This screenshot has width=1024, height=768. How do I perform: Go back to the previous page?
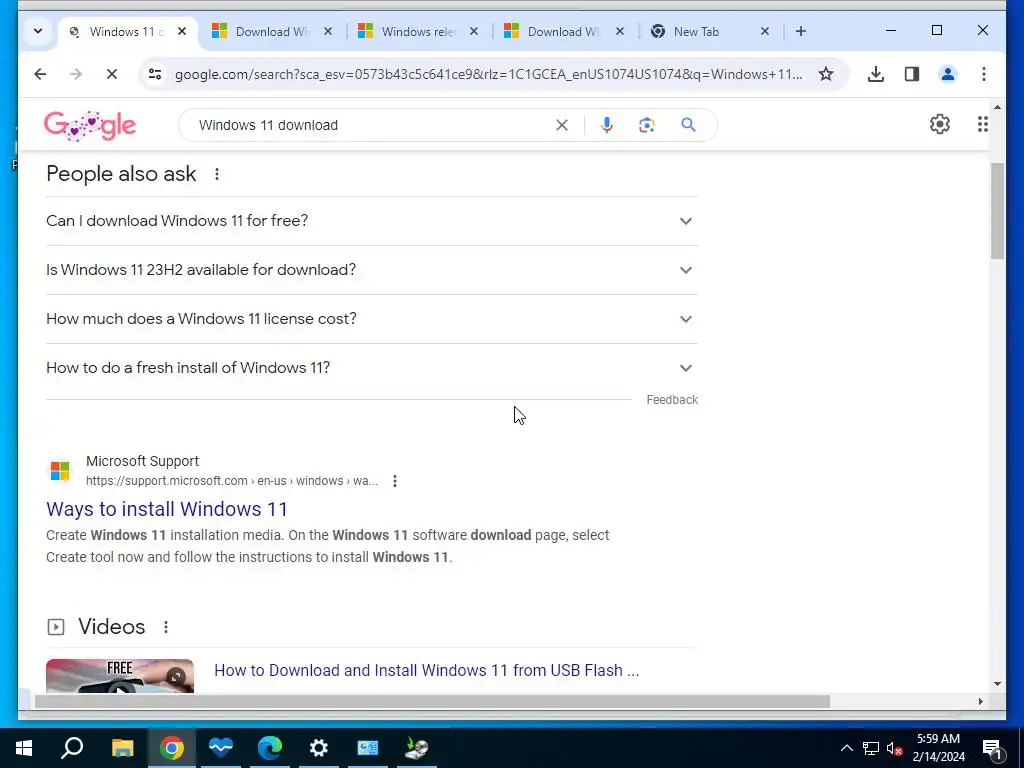tap(40, 74)
